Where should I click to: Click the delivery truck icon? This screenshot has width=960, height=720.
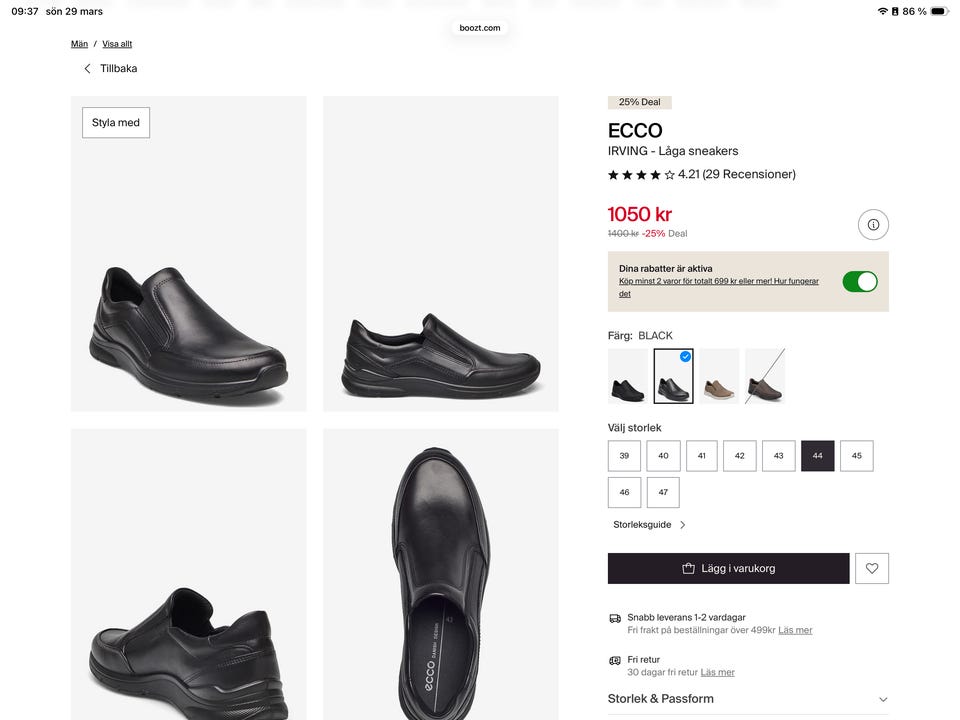pyautogui.click(x=615, y=618)
